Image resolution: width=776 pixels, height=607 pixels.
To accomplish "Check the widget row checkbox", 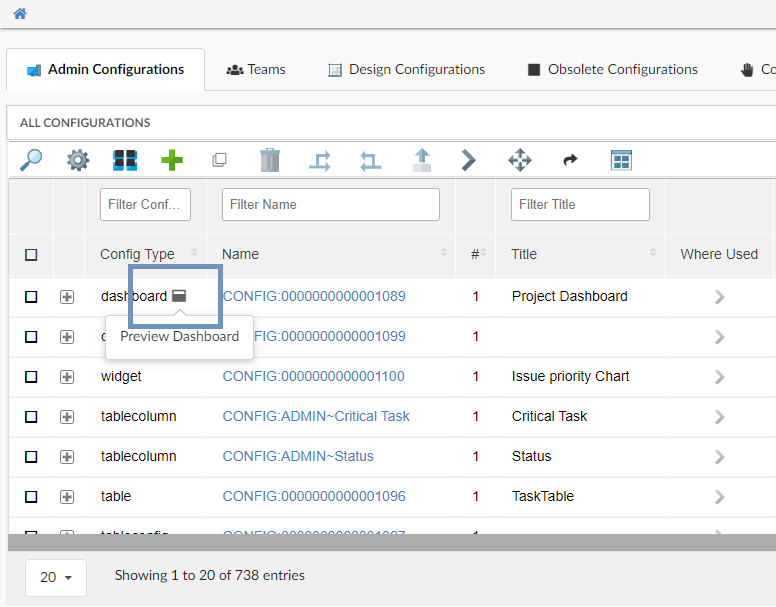I will pyautogui.click(x=31, y=377).
